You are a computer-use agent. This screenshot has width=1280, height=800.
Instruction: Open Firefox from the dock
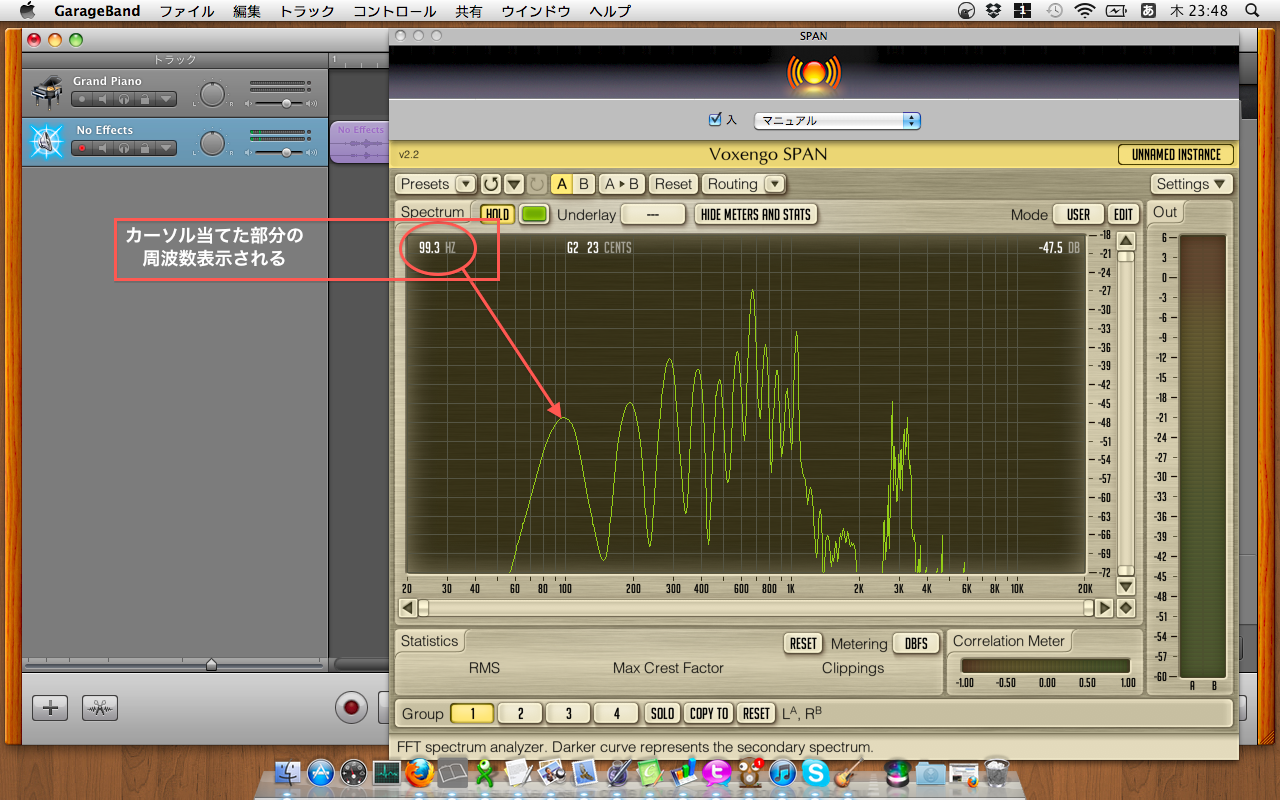[420, 772]
